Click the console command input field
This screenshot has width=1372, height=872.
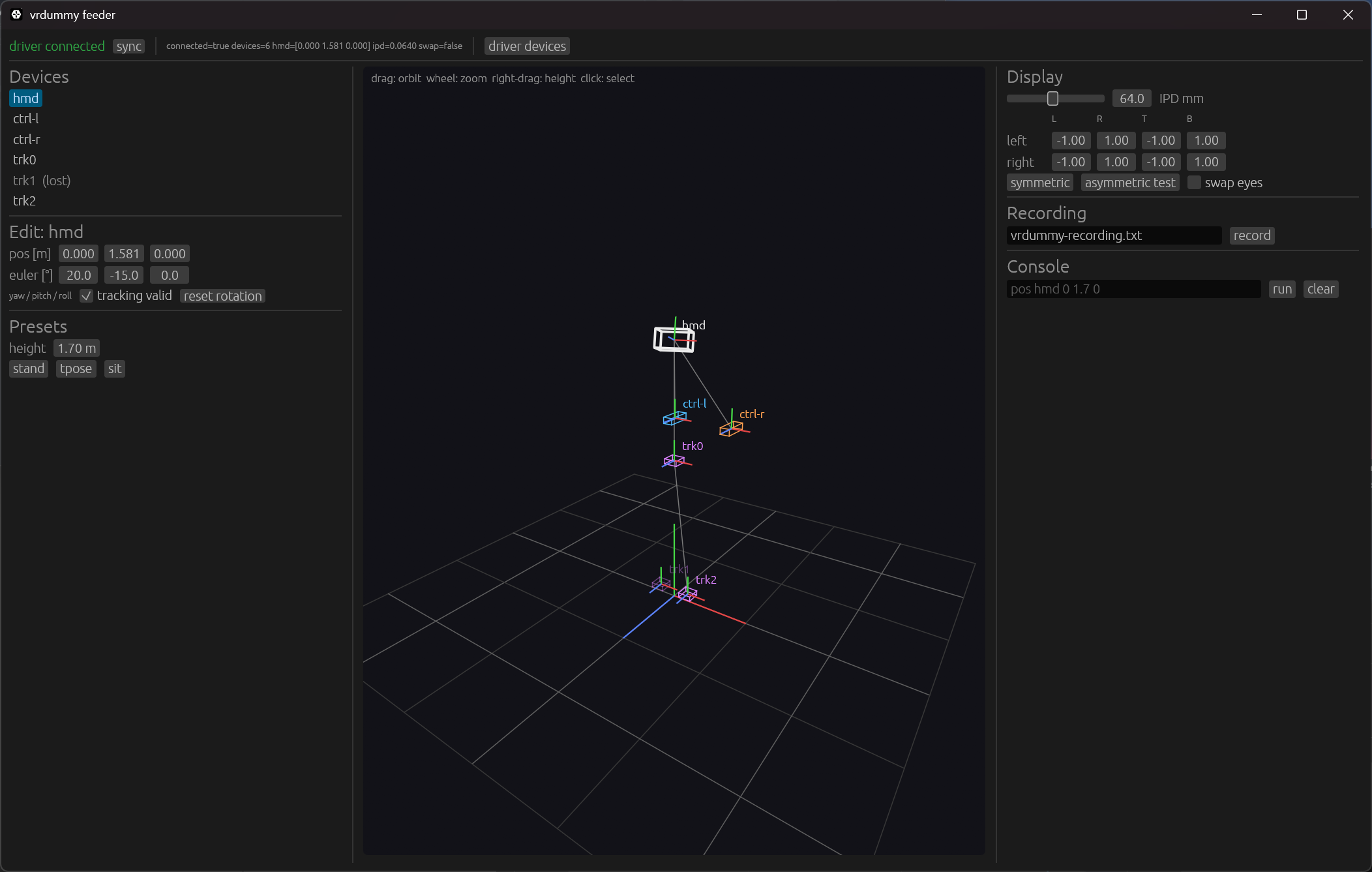1133,289
